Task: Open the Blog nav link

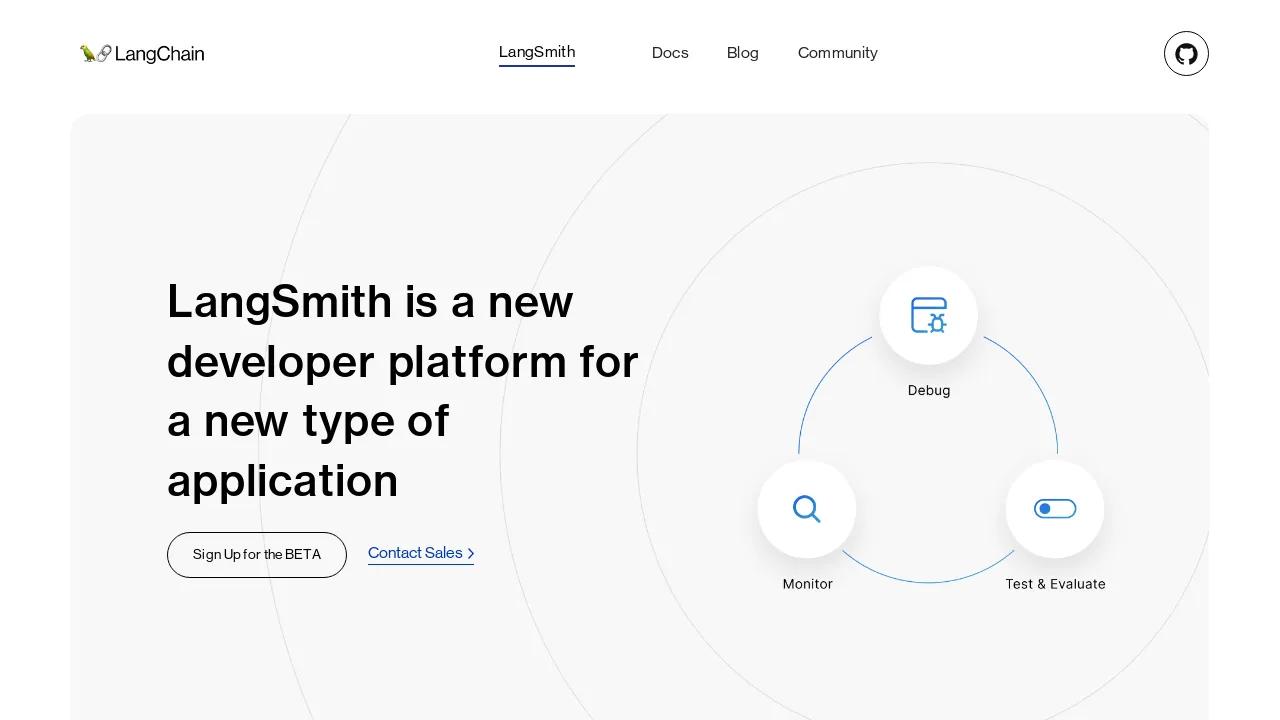Action: 743,53
